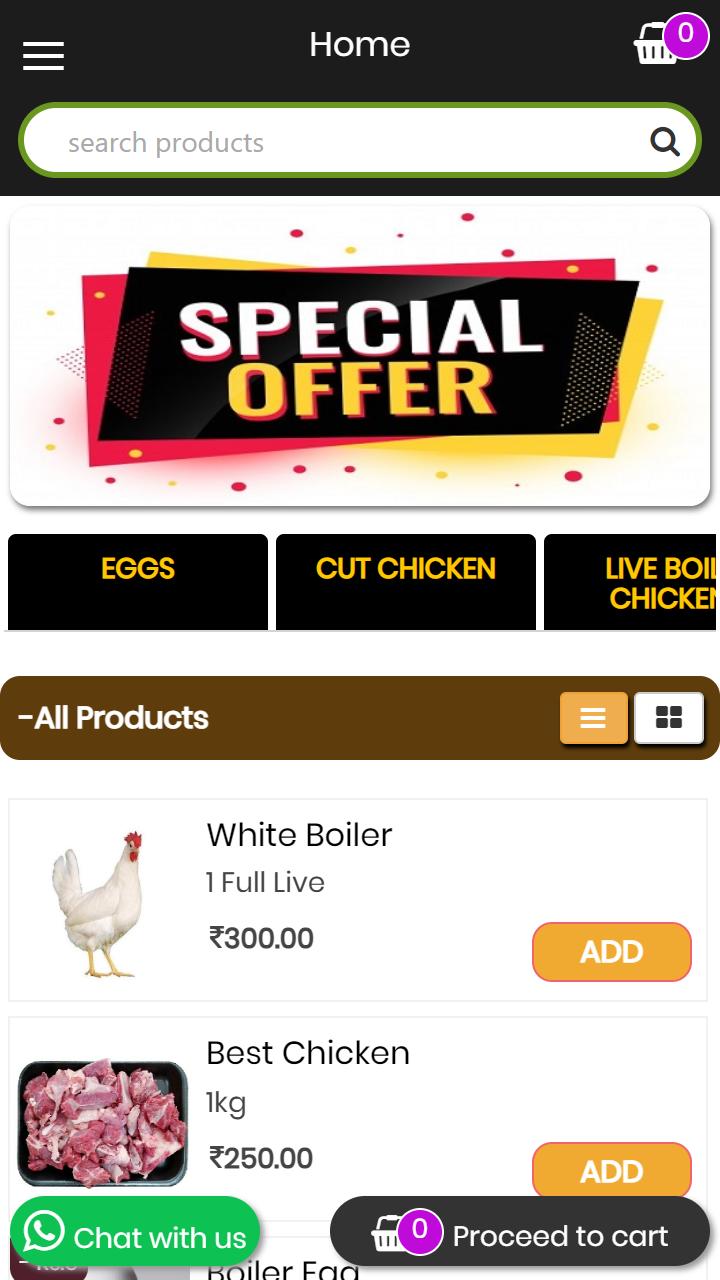View the Best Chicken product image
720x1280 pixels.
[x=102, y=1123]
